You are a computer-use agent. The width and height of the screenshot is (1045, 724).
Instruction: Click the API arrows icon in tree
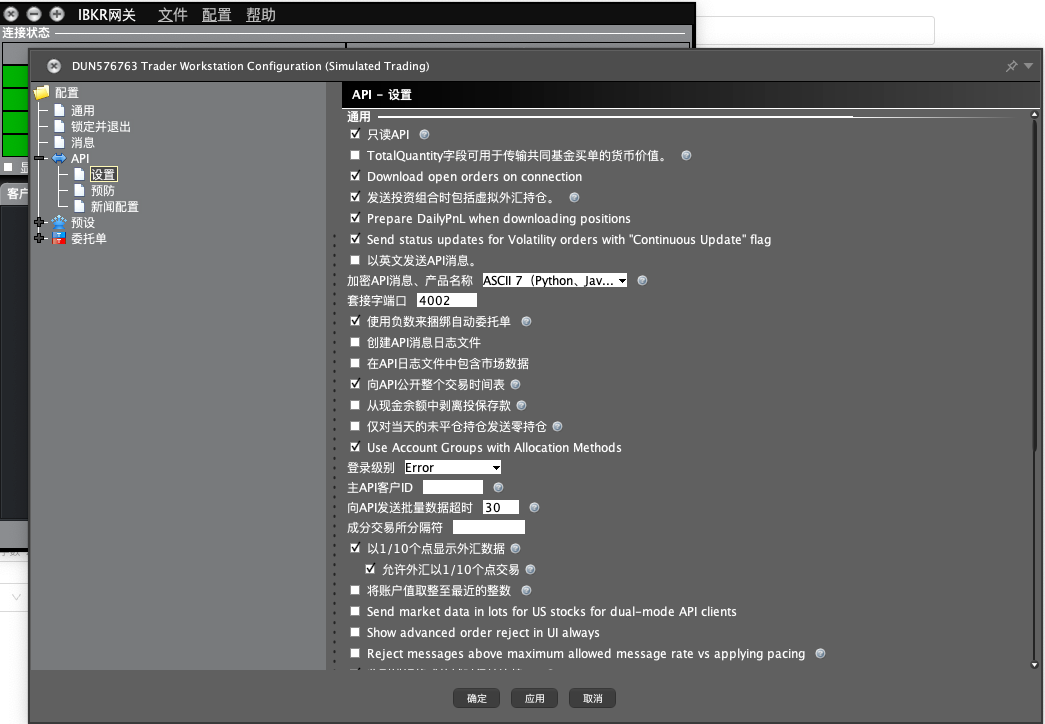(59, 158)
